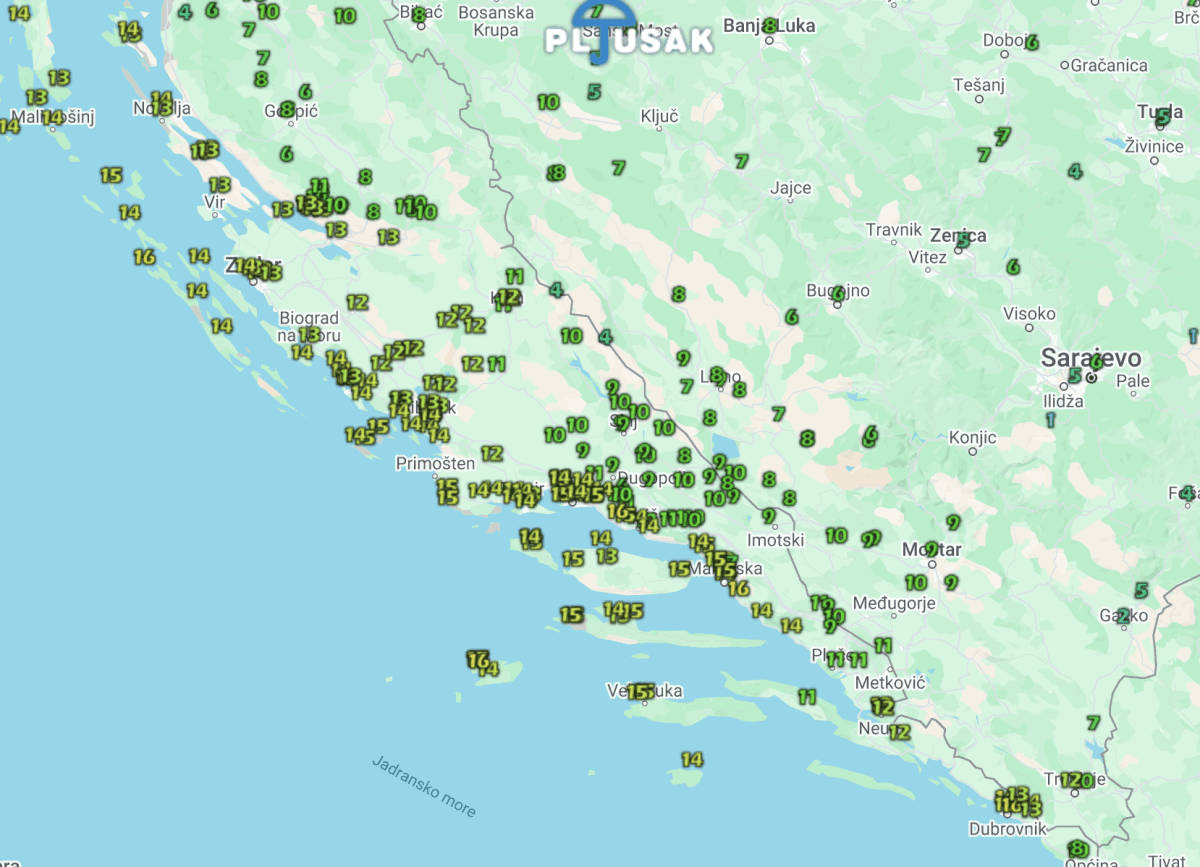Click the 6 degree marker below Bugojno
Image resolution: width=1200 pixels, height=867 pixels.
pos(792,317)
